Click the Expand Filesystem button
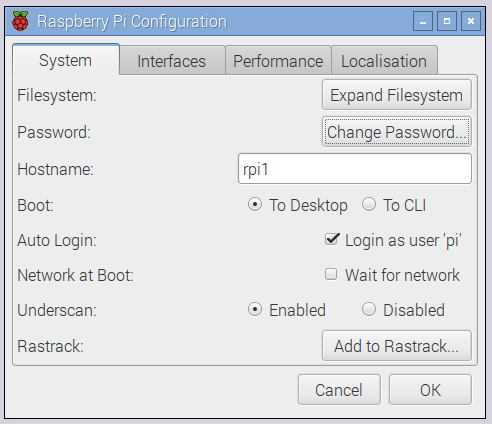The image size is (492, 424). pos(397,95)
